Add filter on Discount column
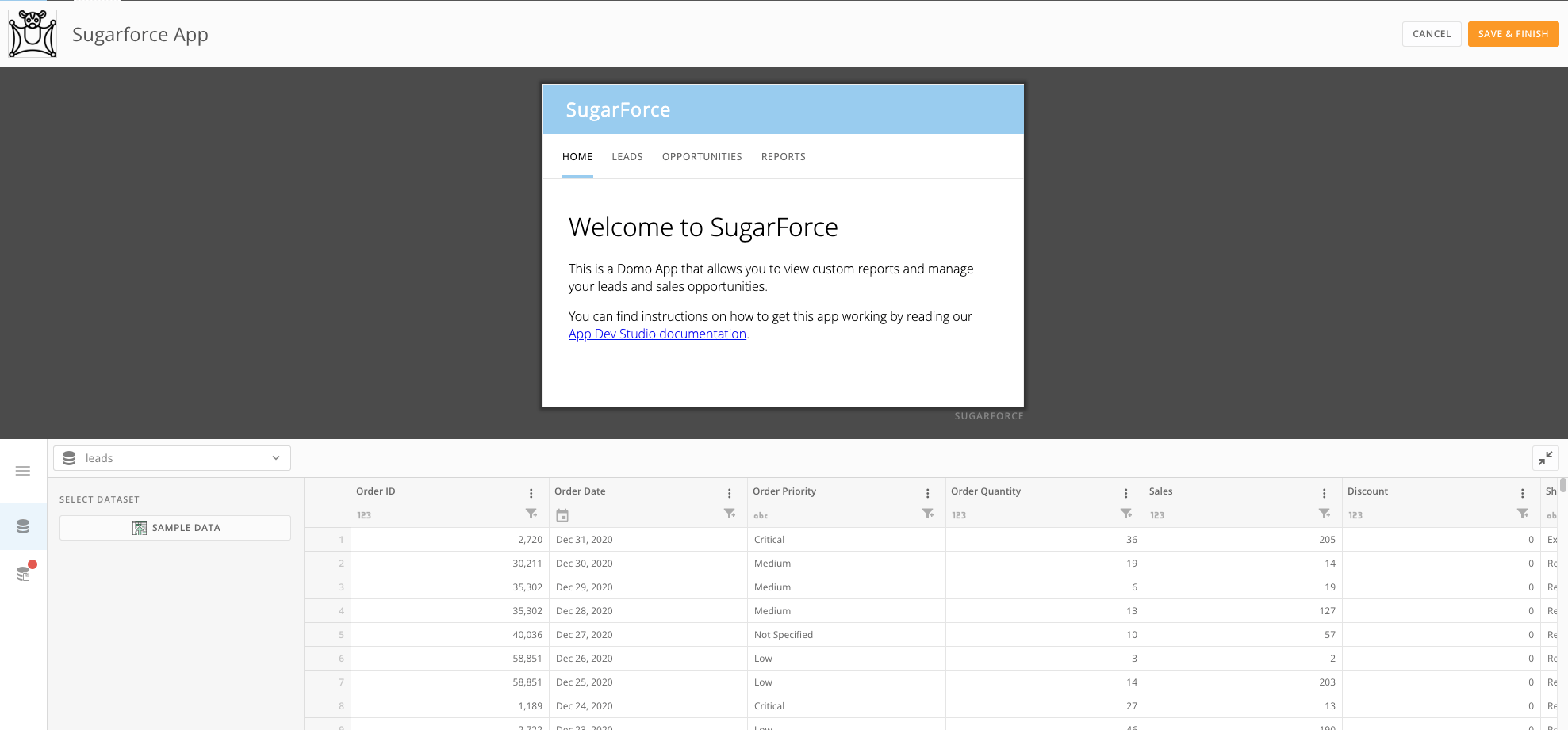Viewport: 1568px width, 730px height. pos(1523,514)
